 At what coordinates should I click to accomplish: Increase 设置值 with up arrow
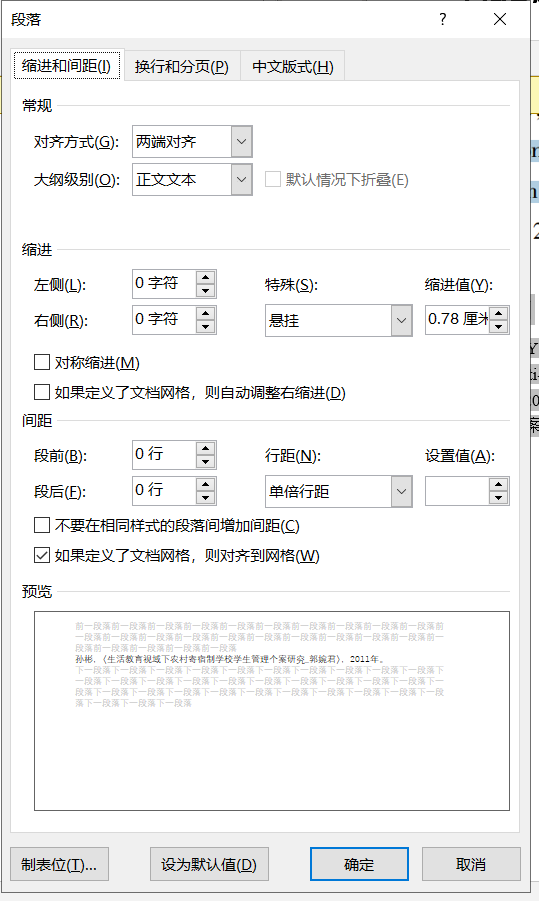point(499,484)
